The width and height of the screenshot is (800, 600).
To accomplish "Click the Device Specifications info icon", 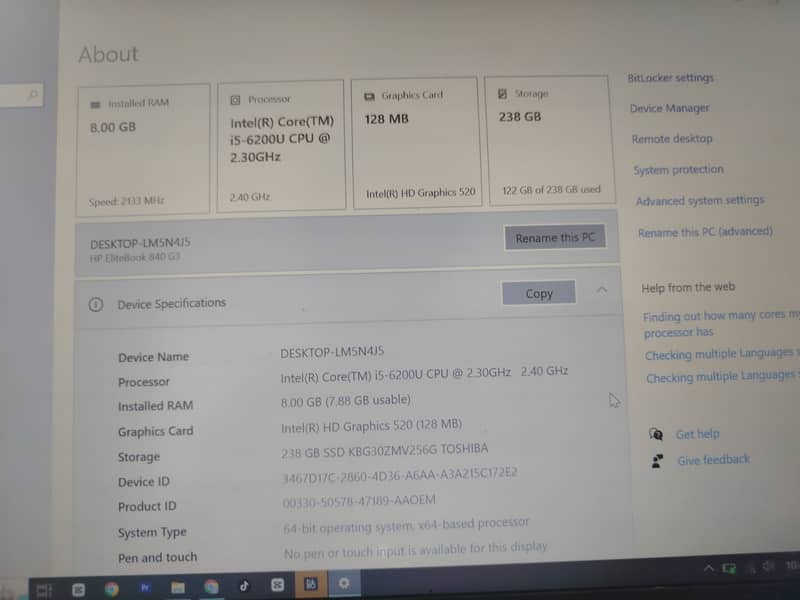I will (96, 305).
